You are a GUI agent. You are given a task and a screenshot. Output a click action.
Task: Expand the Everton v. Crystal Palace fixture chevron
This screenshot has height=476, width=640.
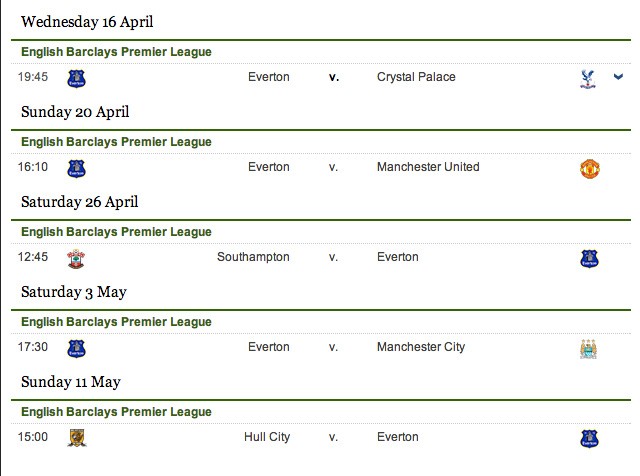tap(618, 76)
